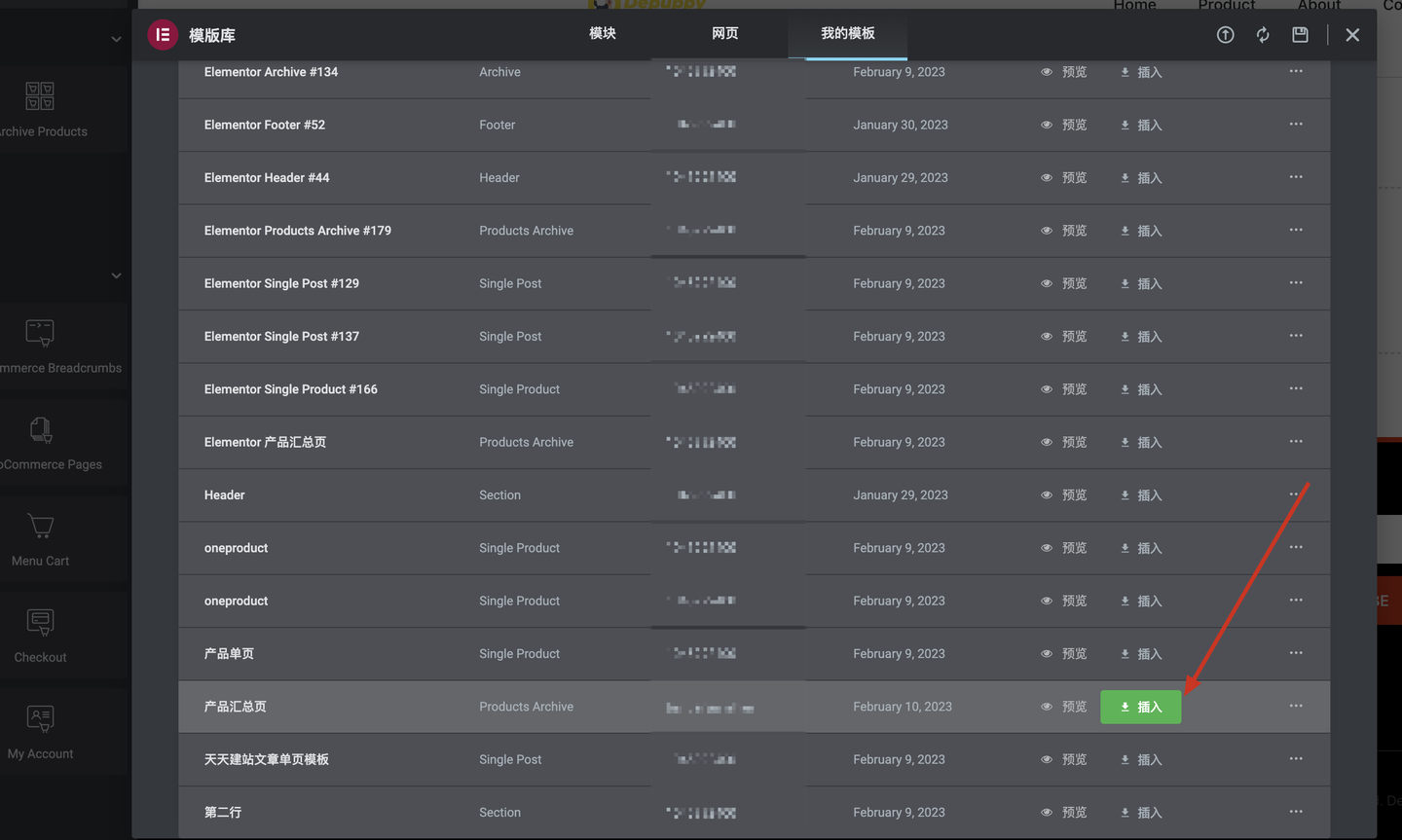Click the Home link in the background page

tap(1134, 5)
